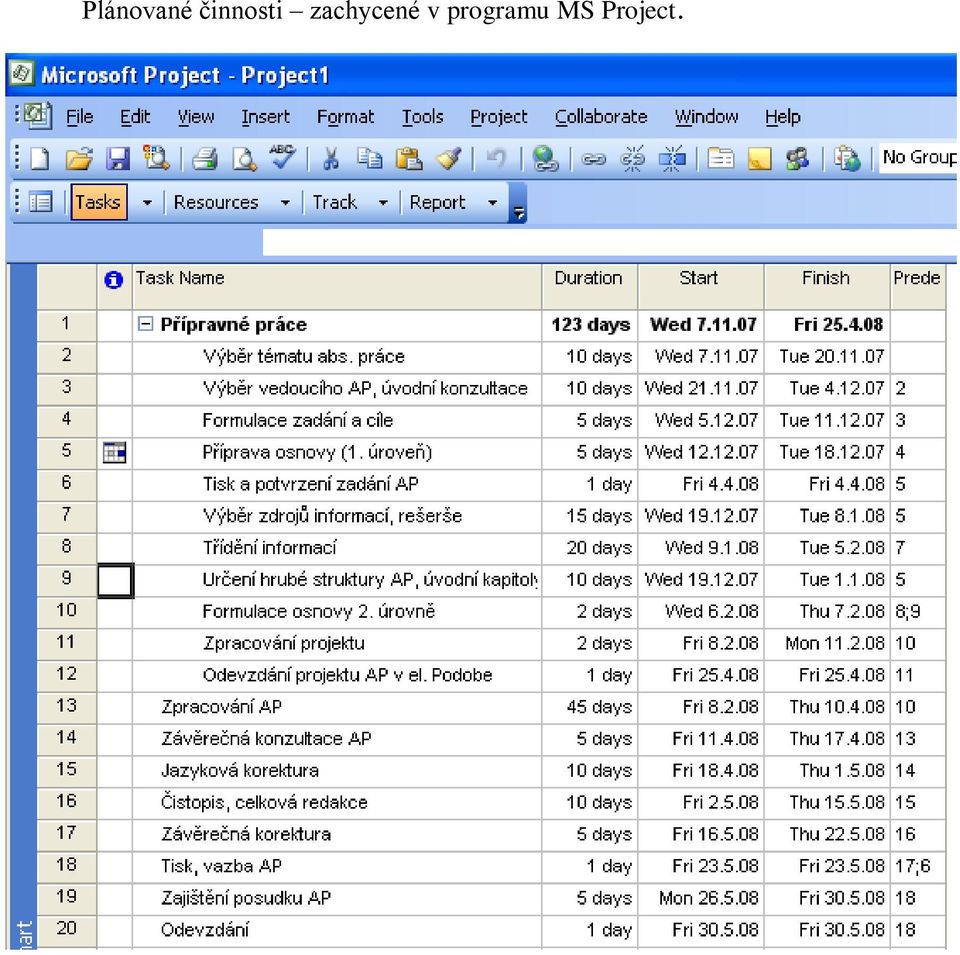Viewport: 960px width, 955px height.
Task: Click the New document icon
Action: [x=40, y=159]
